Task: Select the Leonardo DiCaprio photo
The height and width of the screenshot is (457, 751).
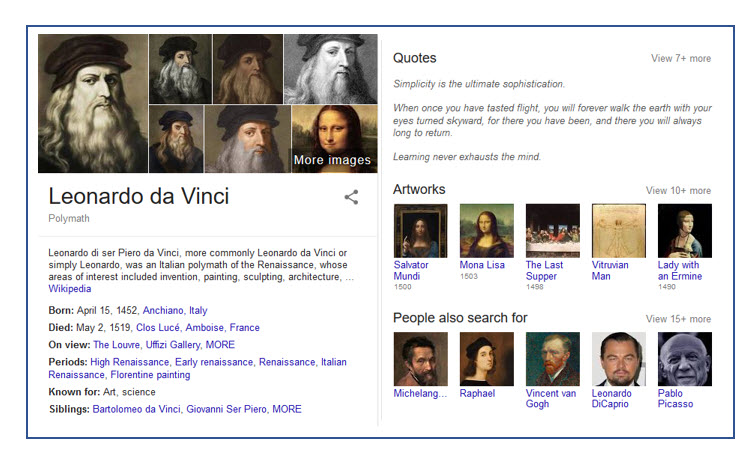Action: pyautogui.click(x=618, y=359)
